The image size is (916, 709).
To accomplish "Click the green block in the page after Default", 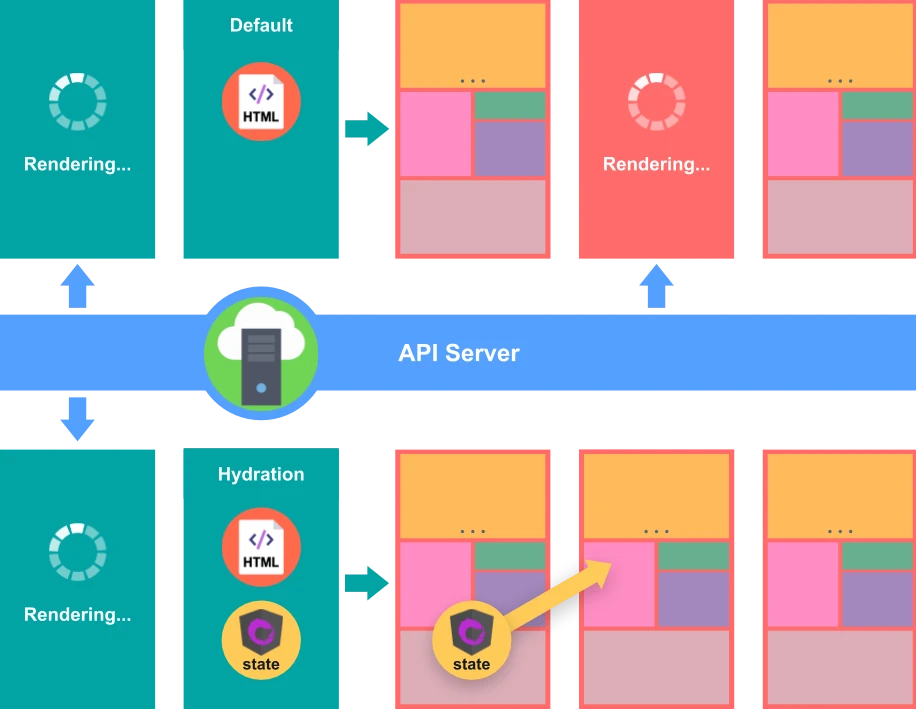I will 510,105.
